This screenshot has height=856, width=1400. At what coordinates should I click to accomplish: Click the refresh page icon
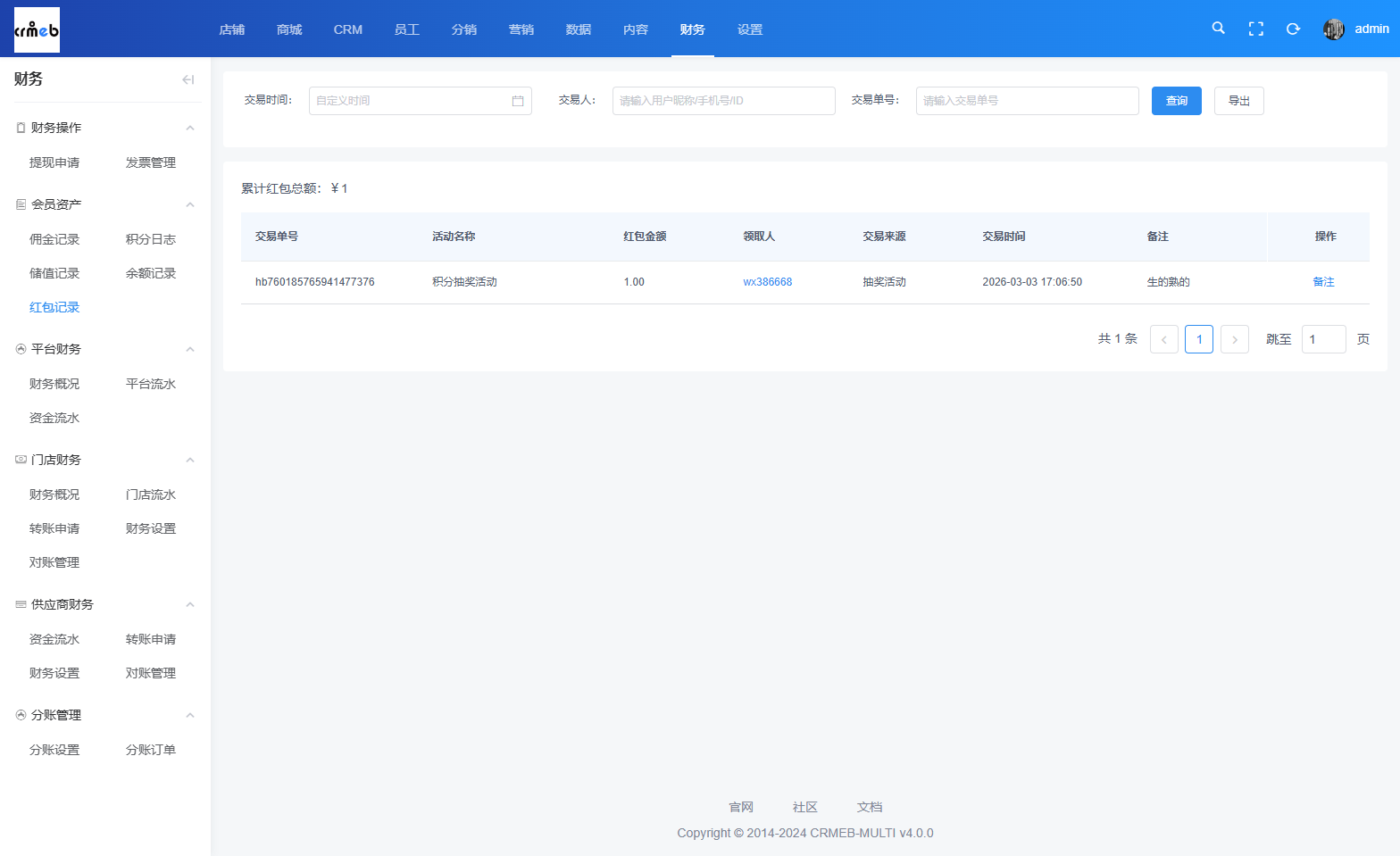[1293, 29]
